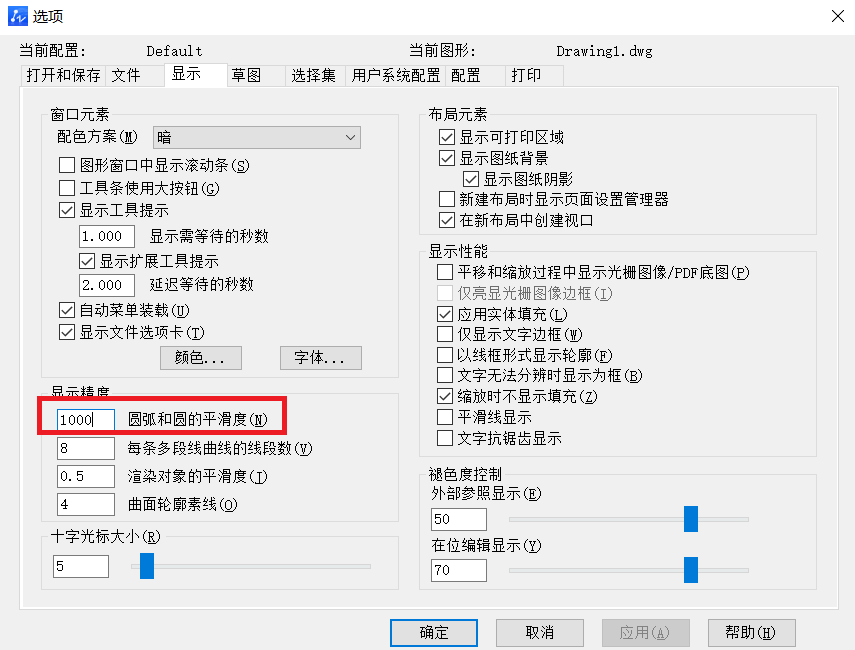
Task: Click the 曲面轮廓素线 value field
Action: (x=86, y=504)
